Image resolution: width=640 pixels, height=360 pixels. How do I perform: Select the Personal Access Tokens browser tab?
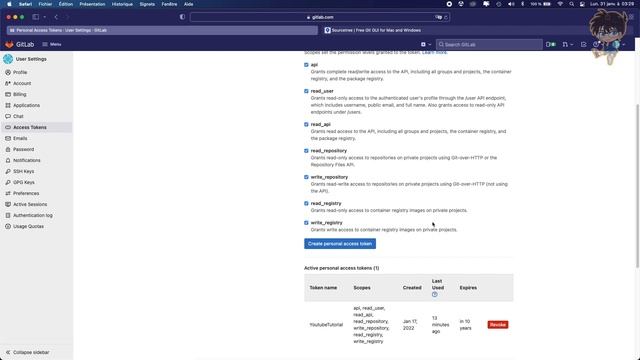point(162,30)
